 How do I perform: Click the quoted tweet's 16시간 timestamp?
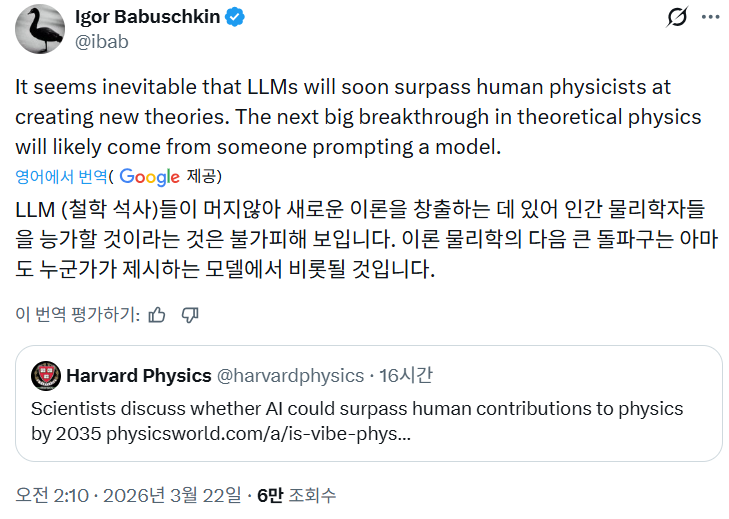tap(406, 376)
